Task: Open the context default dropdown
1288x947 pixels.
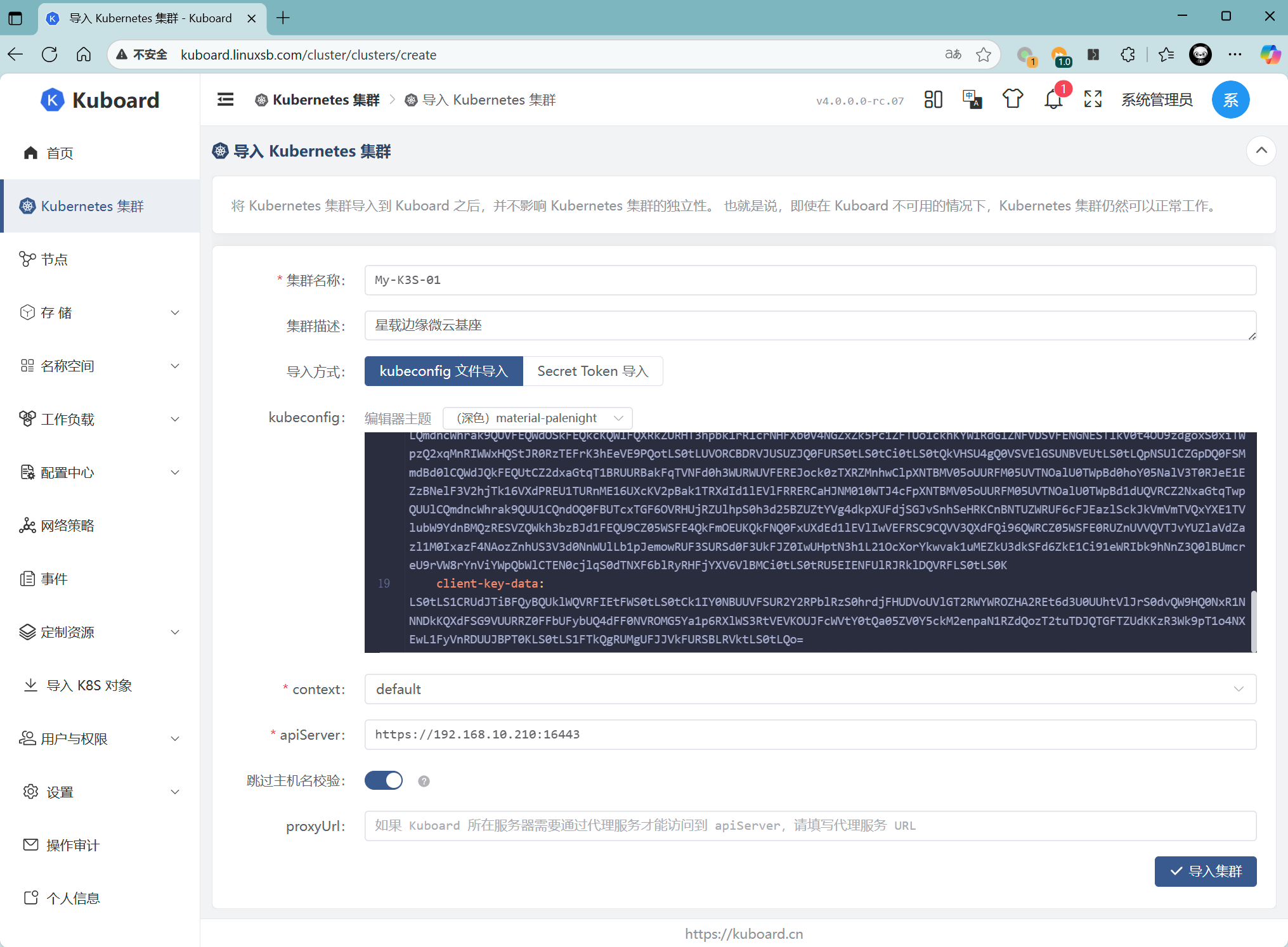Action: (x=810, y=689)
